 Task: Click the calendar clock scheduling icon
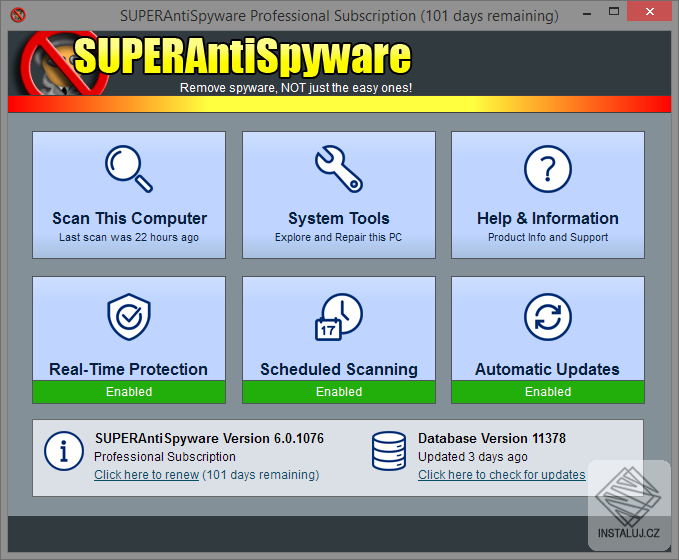click(x=339, y=317)
